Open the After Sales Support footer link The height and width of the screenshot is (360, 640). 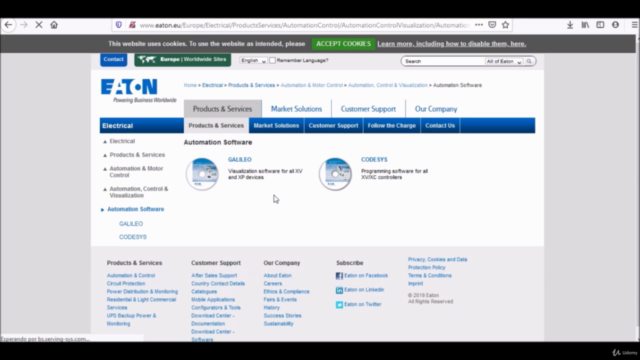(x=214, y=276)
